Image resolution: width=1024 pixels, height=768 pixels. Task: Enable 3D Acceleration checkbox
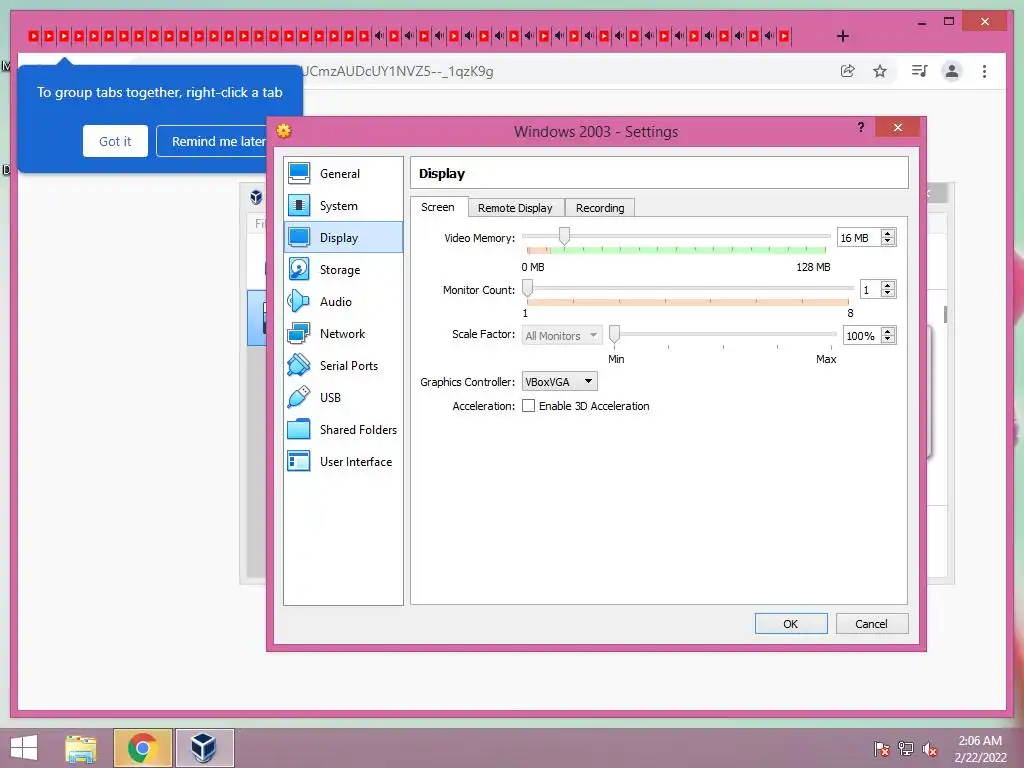coord(528,406)
